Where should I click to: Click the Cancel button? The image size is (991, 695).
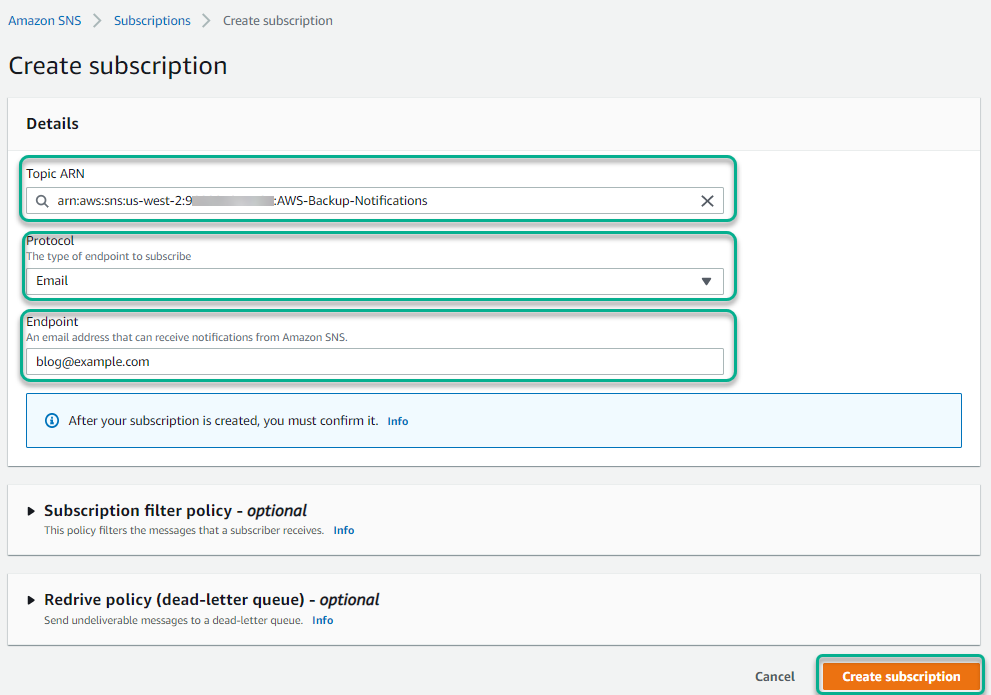coord(774,676)
